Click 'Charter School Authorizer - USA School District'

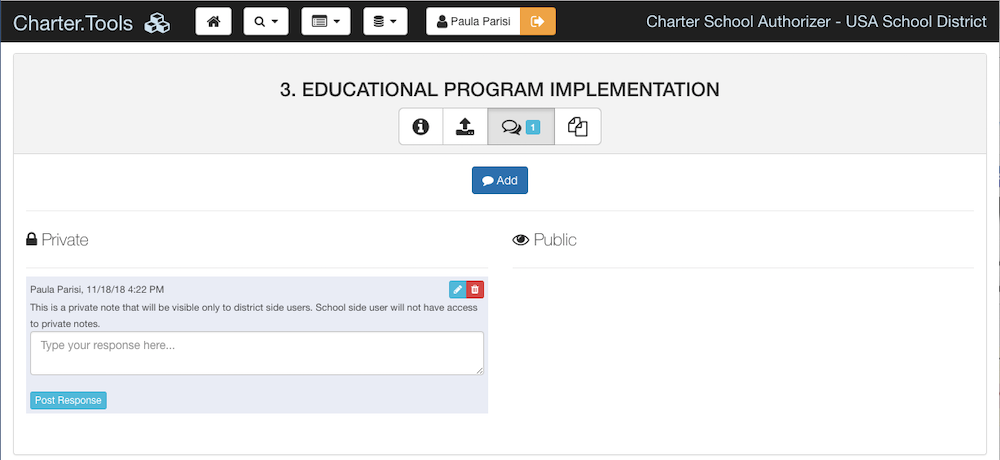(x=816, y=21)
